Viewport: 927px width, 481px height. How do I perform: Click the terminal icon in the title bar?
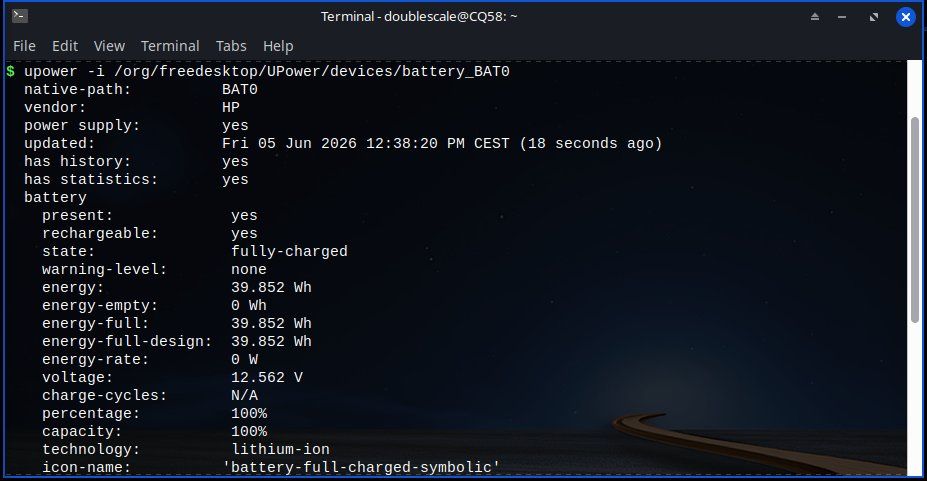[20, 16]
